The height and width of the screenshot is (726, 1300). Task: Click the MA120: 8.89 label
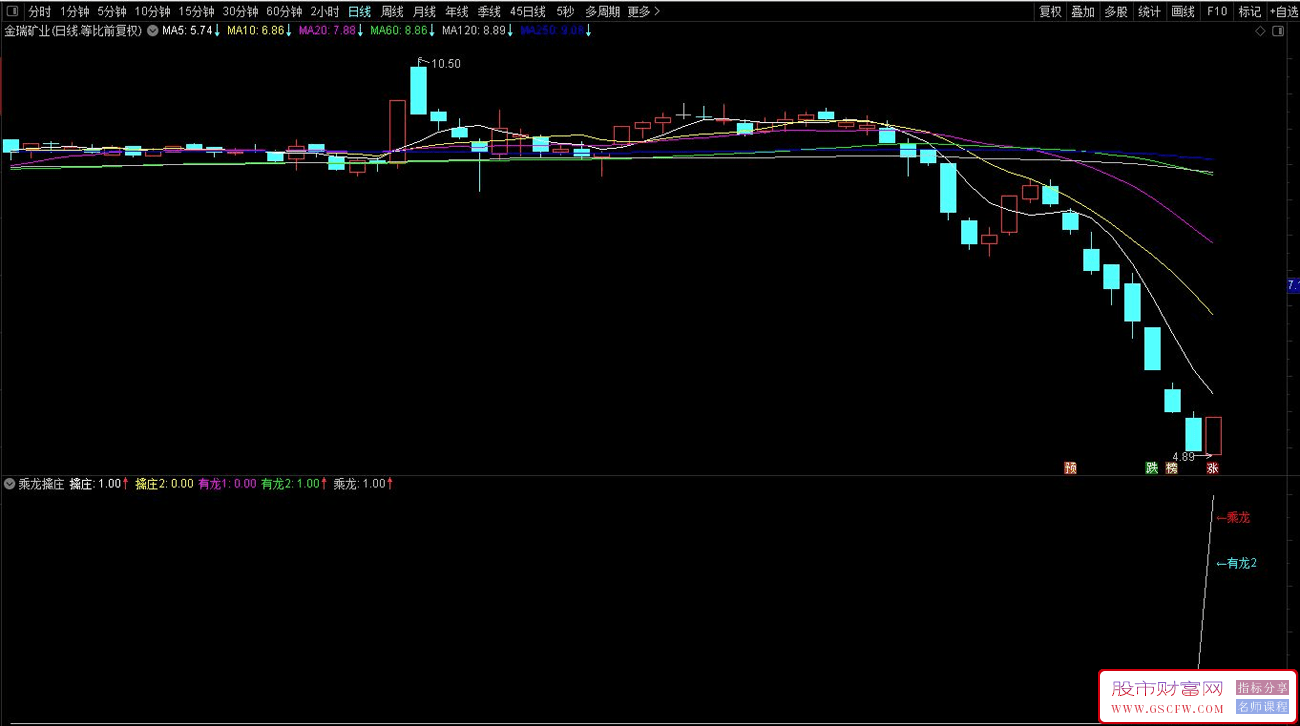click(x=474, y=31)
